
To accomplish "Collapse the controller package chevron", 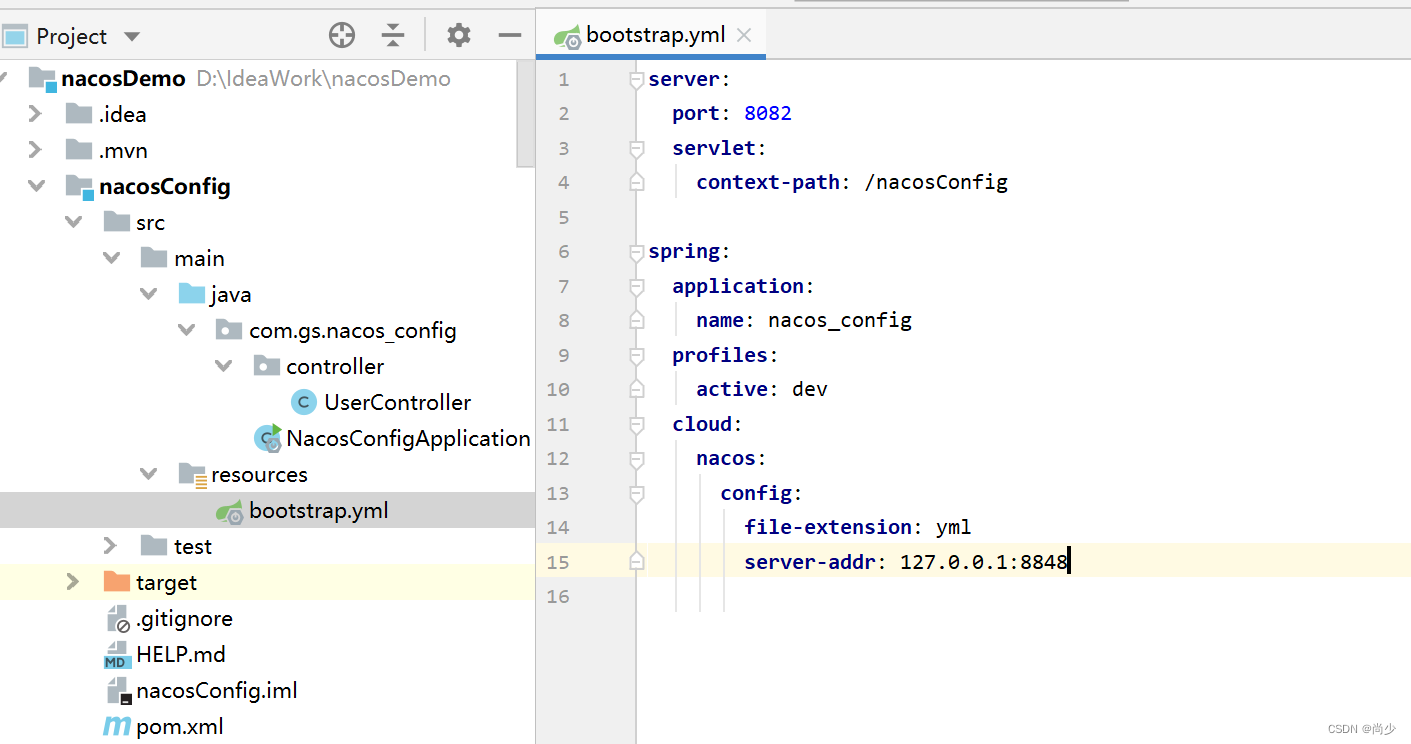I will 225,366.
